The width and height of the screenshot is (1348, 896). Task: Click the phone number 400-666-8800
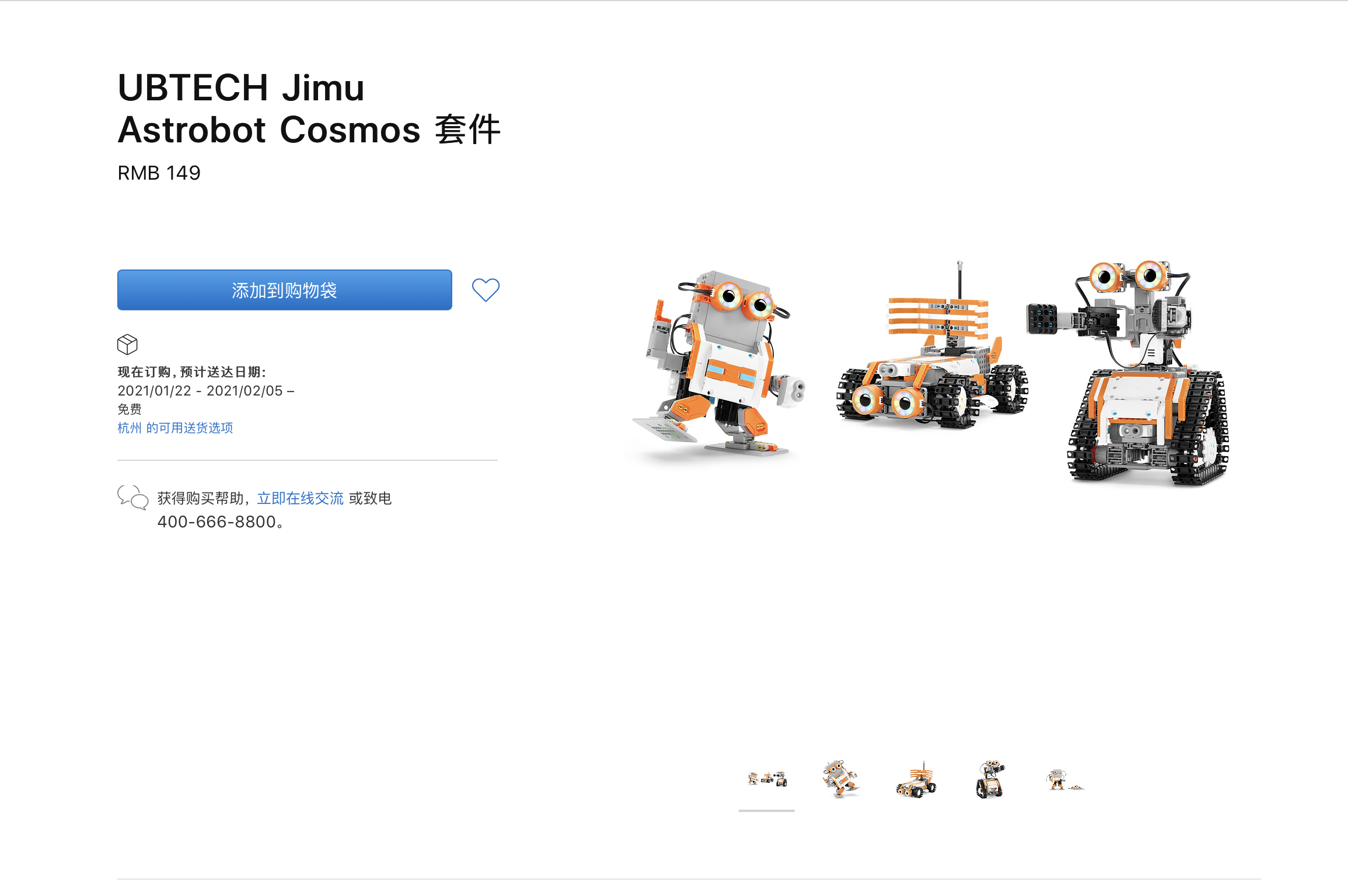216,521
